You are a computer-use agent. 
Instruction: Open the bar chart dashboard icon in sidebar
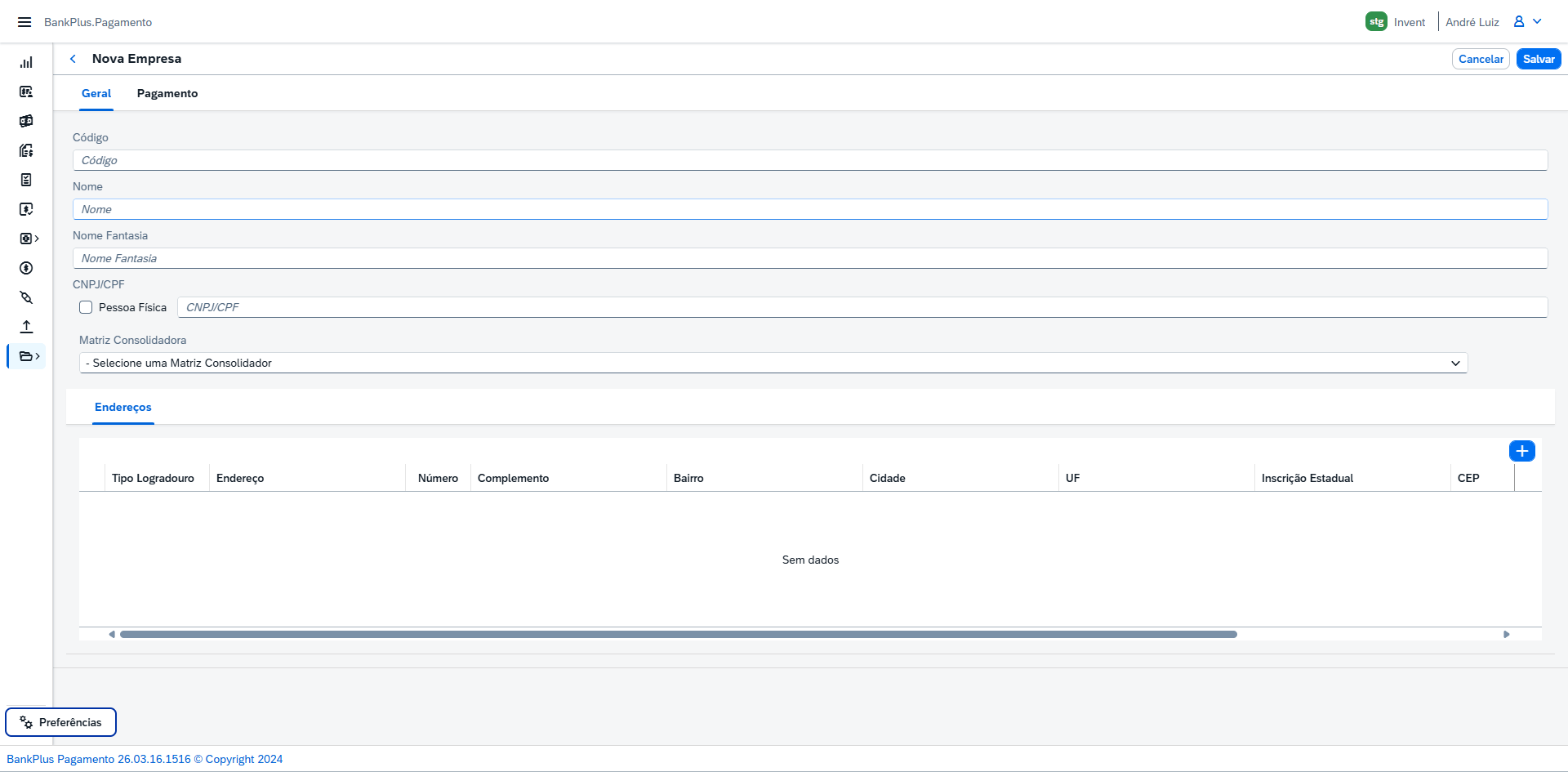coord(26,62)
